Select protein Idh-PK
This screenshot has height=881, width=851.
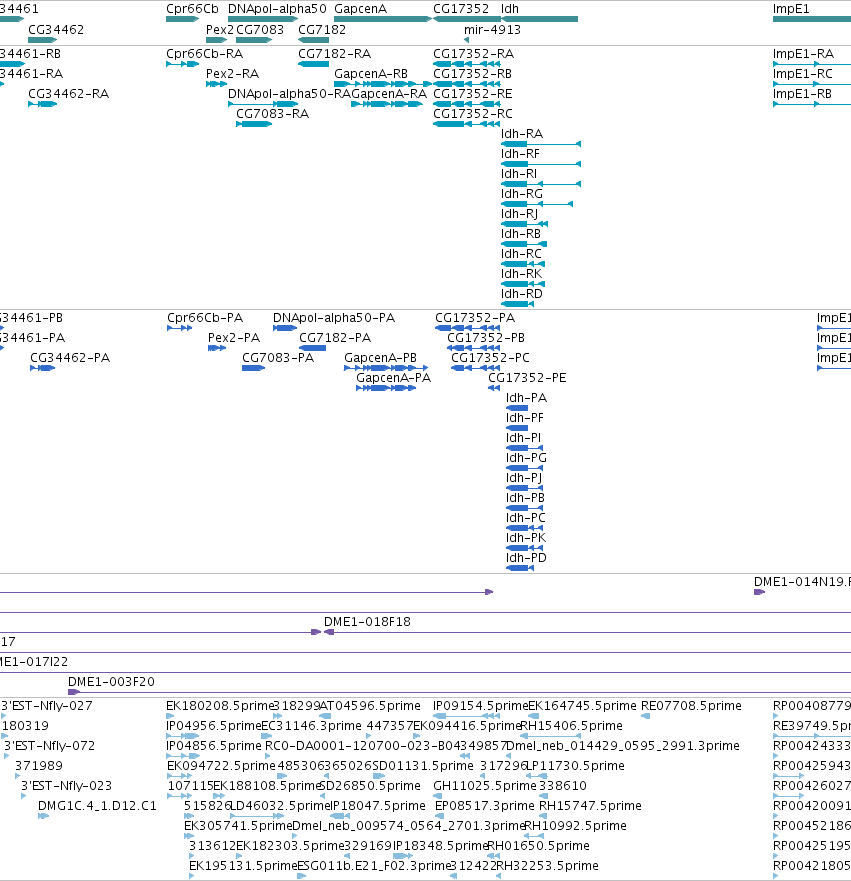[x=526, y=538]
